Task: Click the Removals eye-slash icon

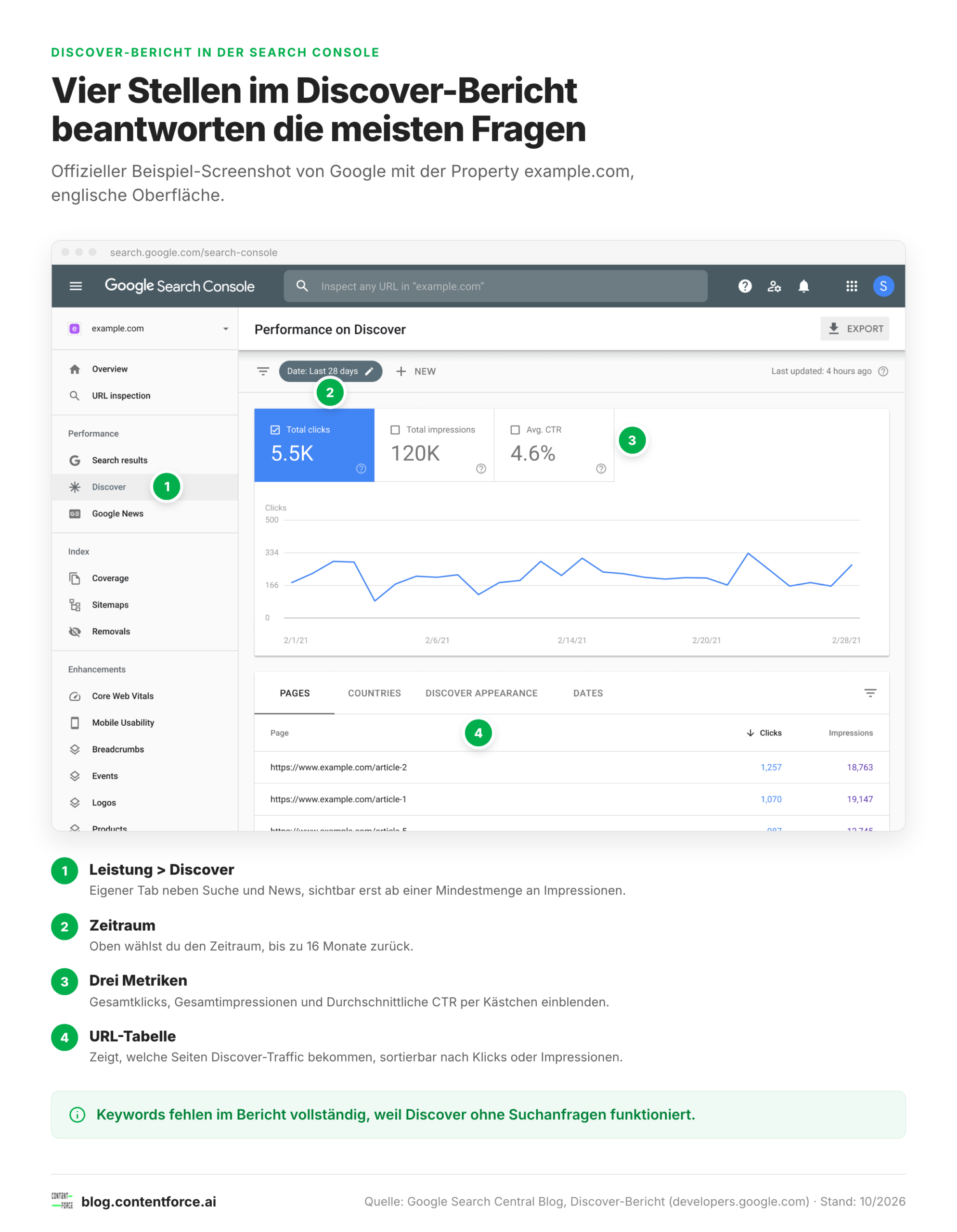Action: click(x=75, y=631)
